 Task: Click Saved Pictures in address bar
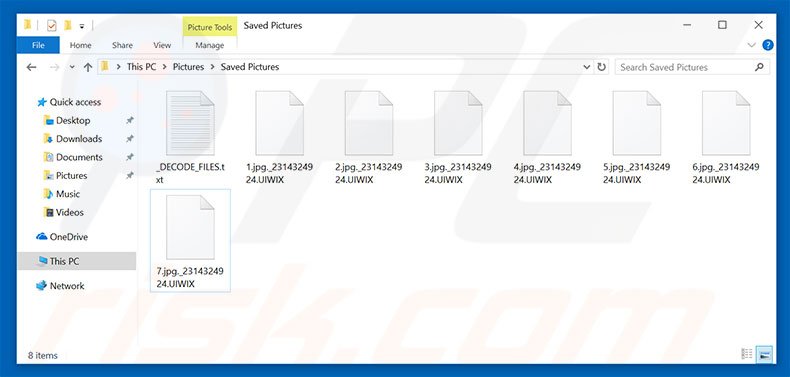click(250, 67)
